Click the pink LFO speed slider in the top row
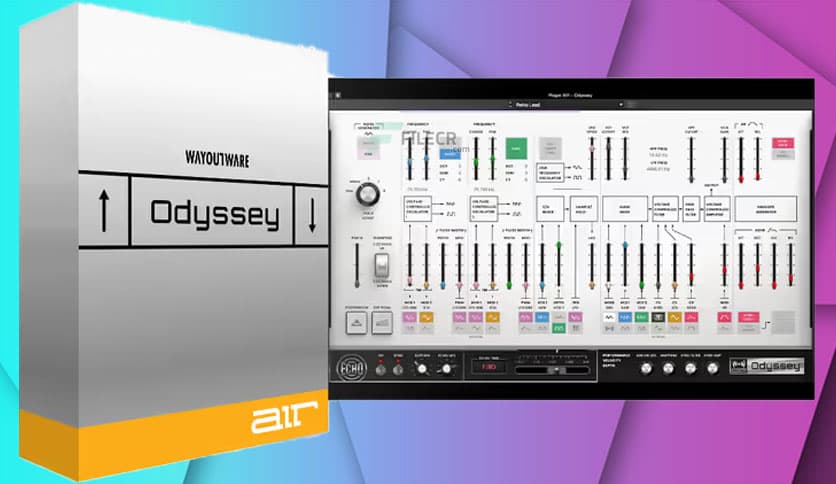This screenshot has height=484, width=836. point(591,159)
